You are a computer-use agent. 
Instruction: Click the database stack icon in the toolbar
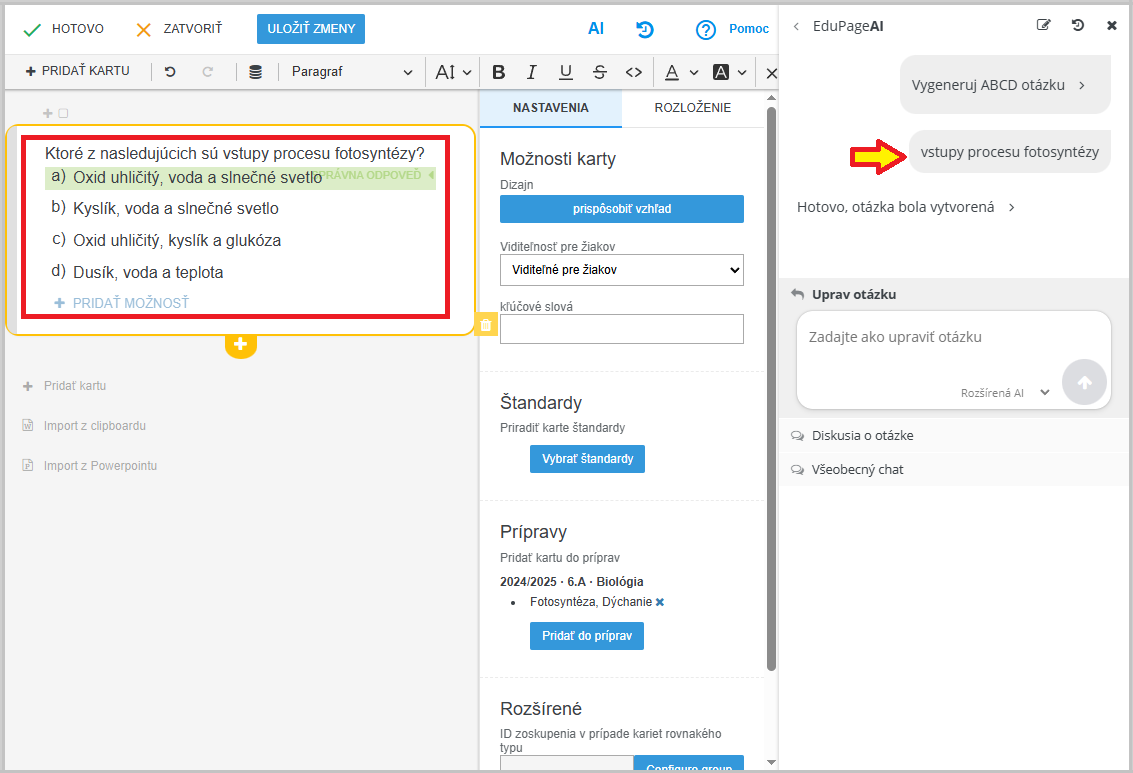[x=255, y=72]
